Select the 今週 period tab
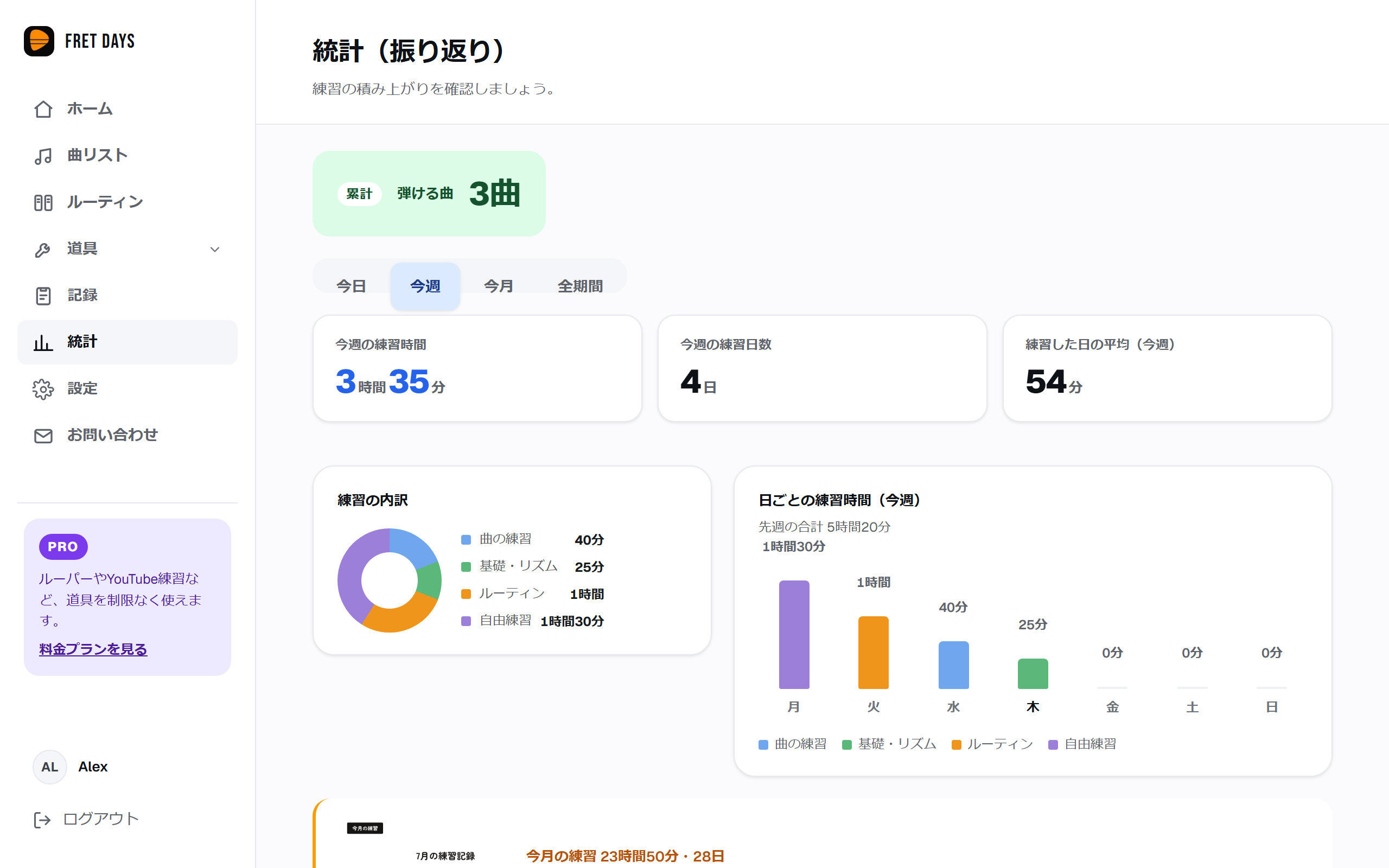 (425, 286)
